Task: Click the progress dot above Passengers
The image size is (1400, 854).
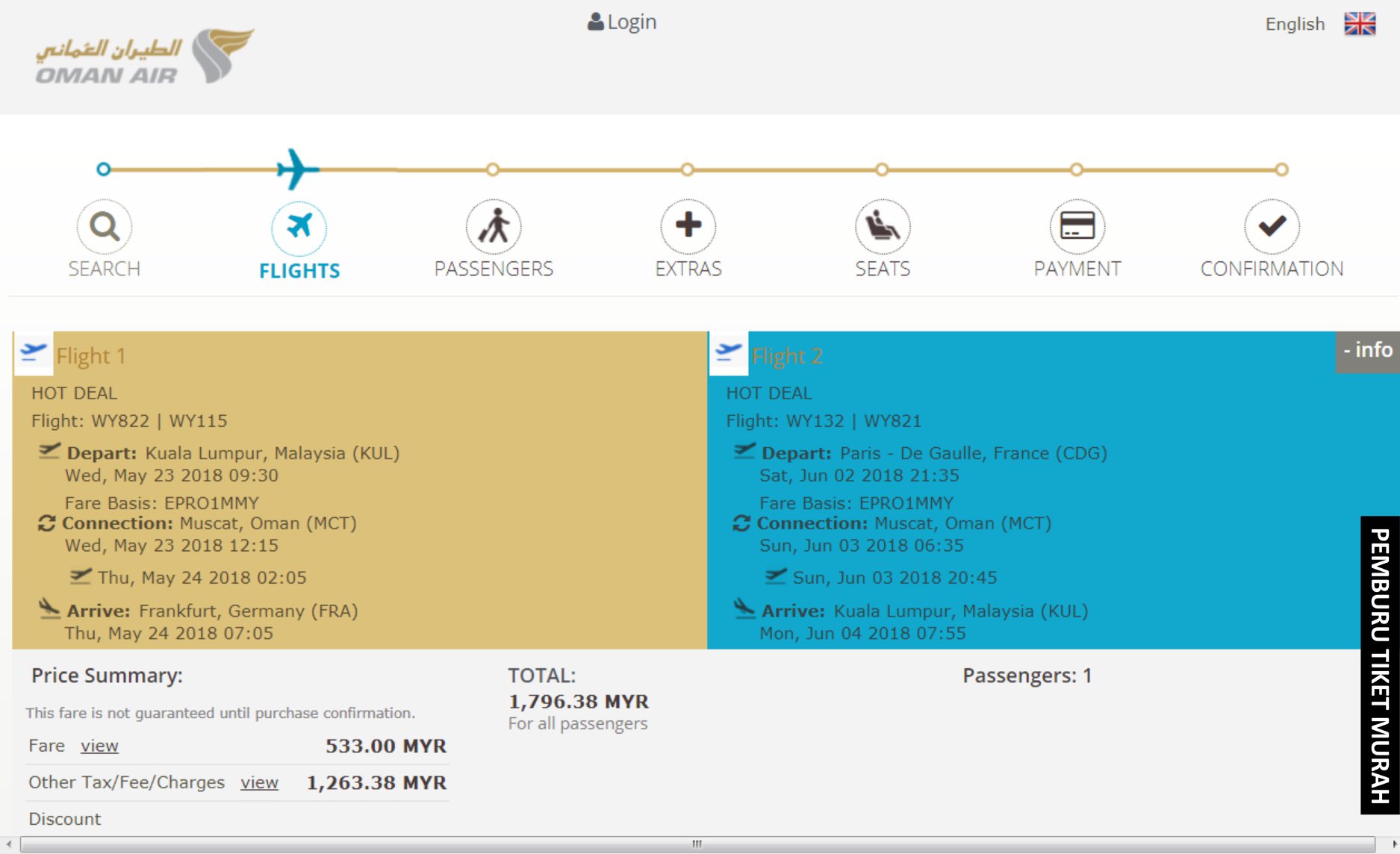Action: tap(493, 169)
